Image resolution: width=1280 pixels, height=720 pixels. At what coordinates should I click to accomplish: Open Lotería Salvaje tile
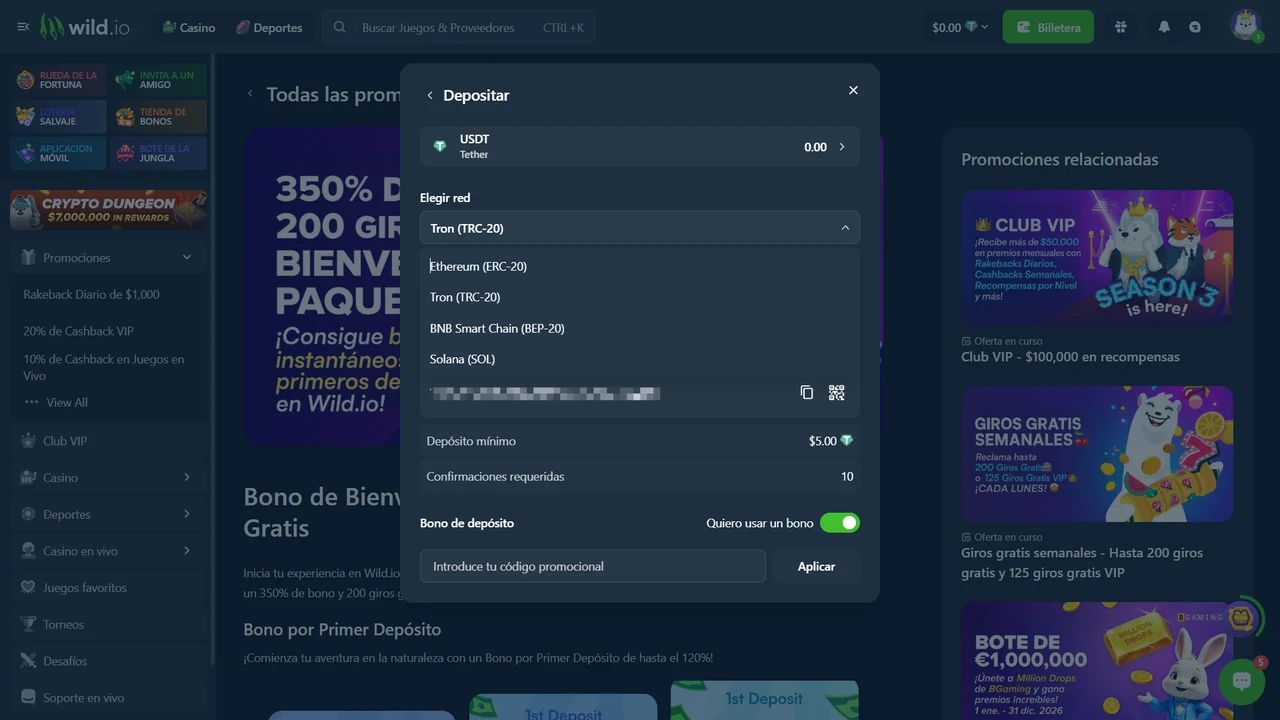(58, 117)
